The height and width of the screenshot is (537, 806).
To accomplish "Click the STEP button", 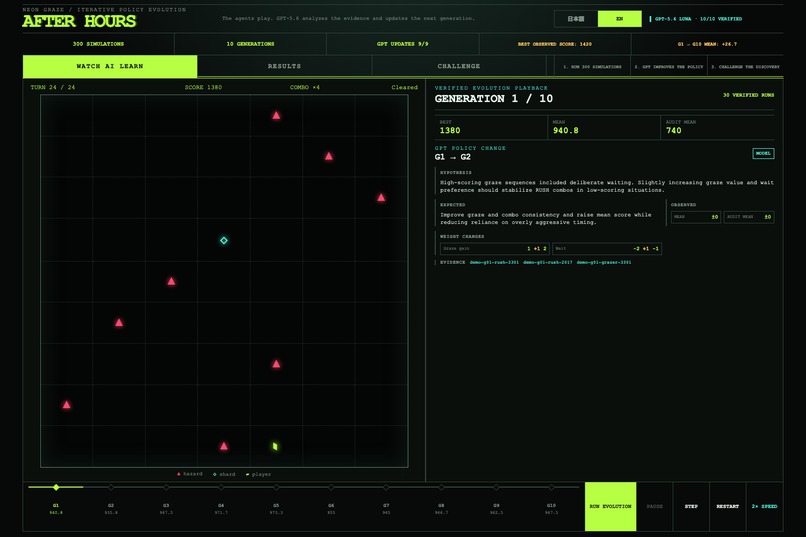I will point(691,506).
